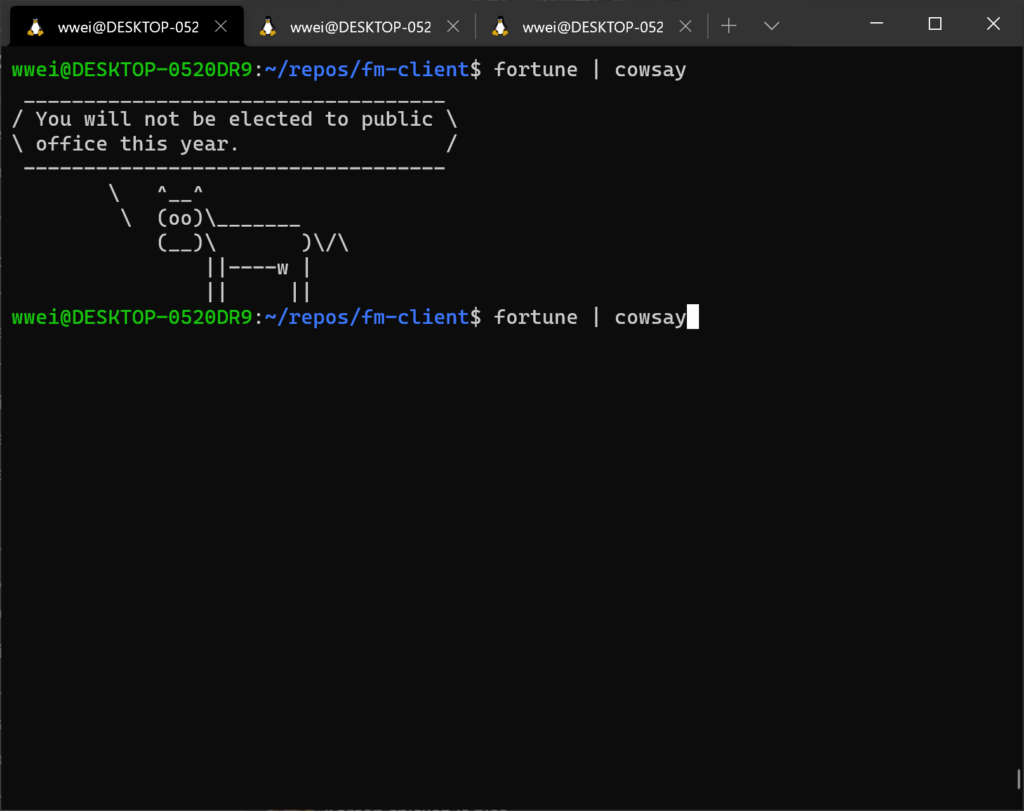Close the second terminal tab
The height and width of the screenshot is (811, 1024).
[453, 26]
